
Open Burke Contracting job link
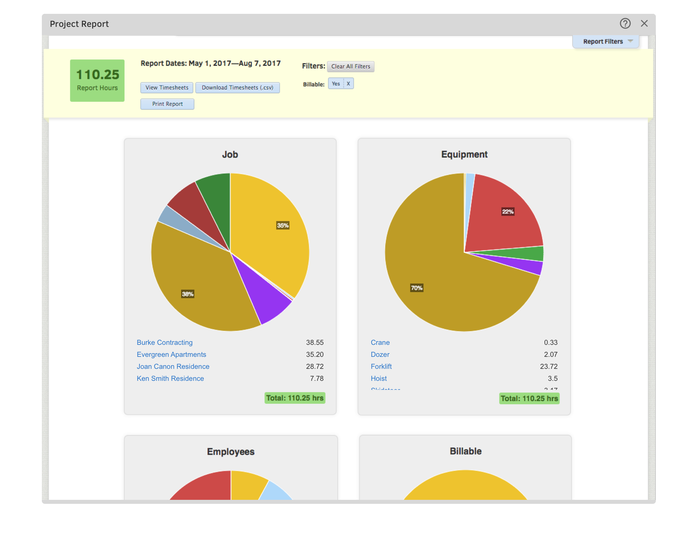pyautogui.click(x=165, y=342)
